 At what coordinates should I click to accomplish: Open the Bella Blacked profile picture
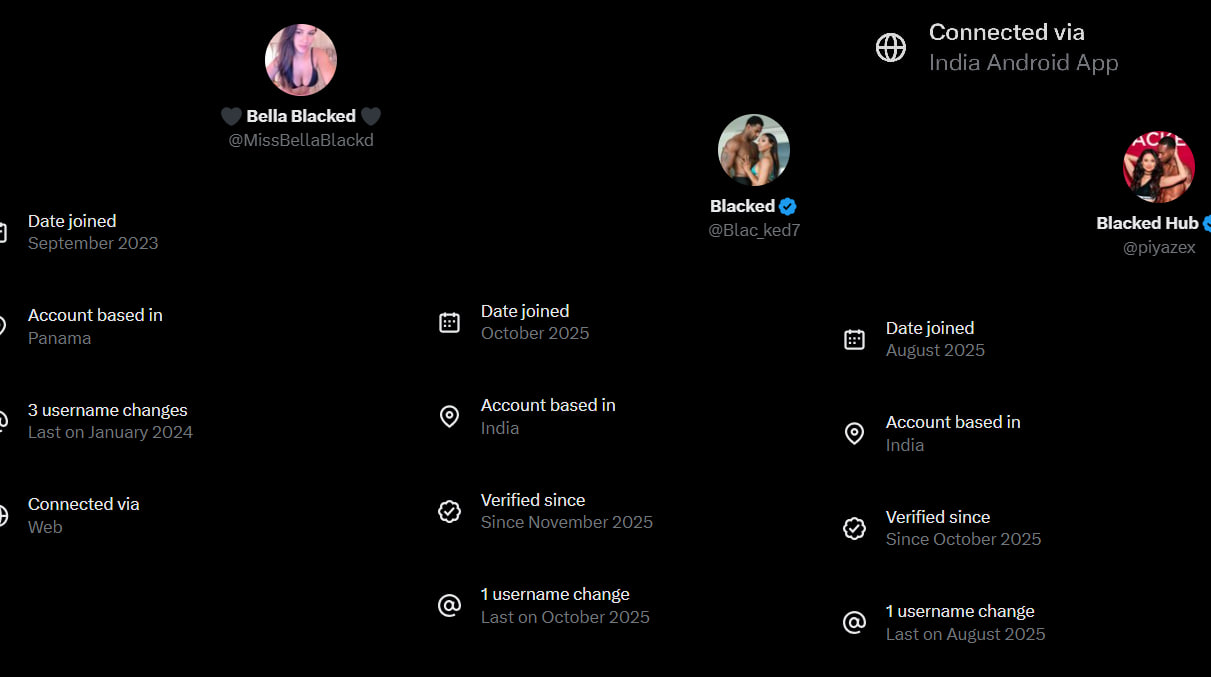click(301, 60)
